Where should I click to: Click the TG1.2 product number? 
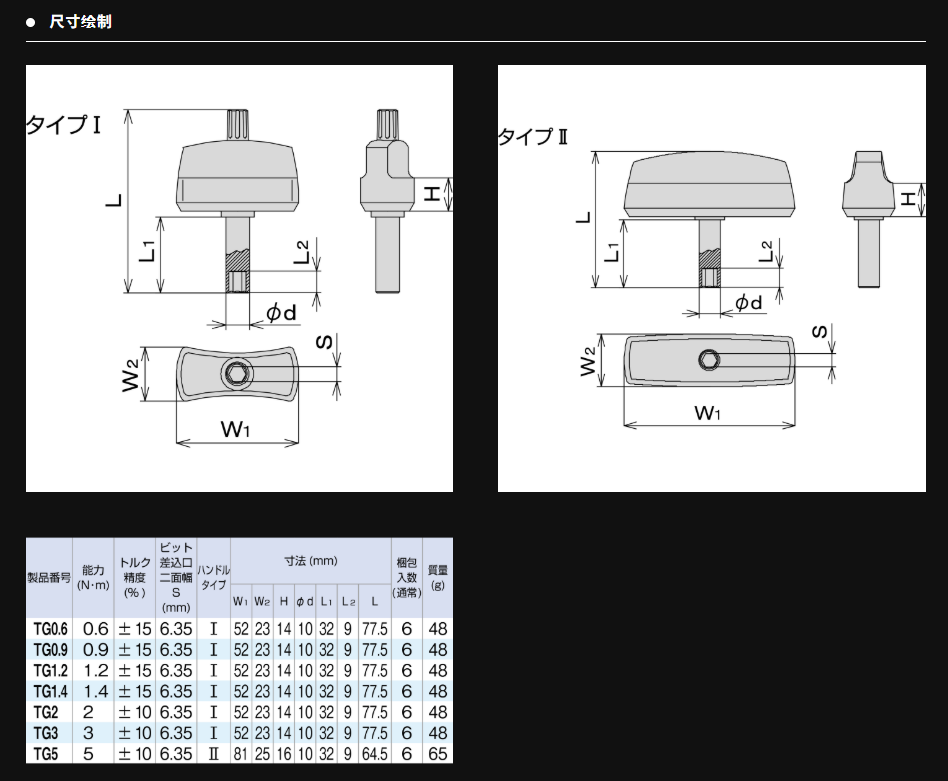[x=50, y=670]
